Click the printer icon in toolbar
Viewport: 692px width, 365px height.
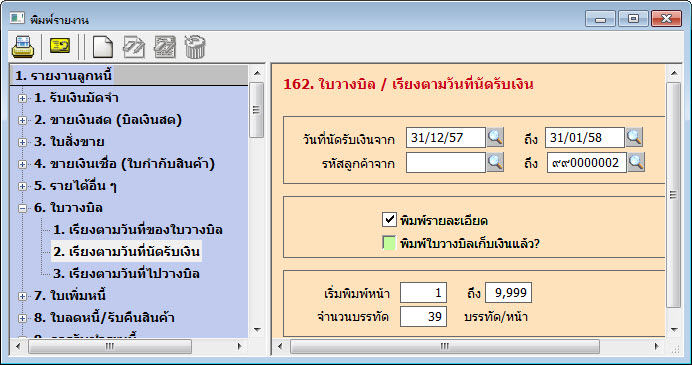[x=23, y=47]
